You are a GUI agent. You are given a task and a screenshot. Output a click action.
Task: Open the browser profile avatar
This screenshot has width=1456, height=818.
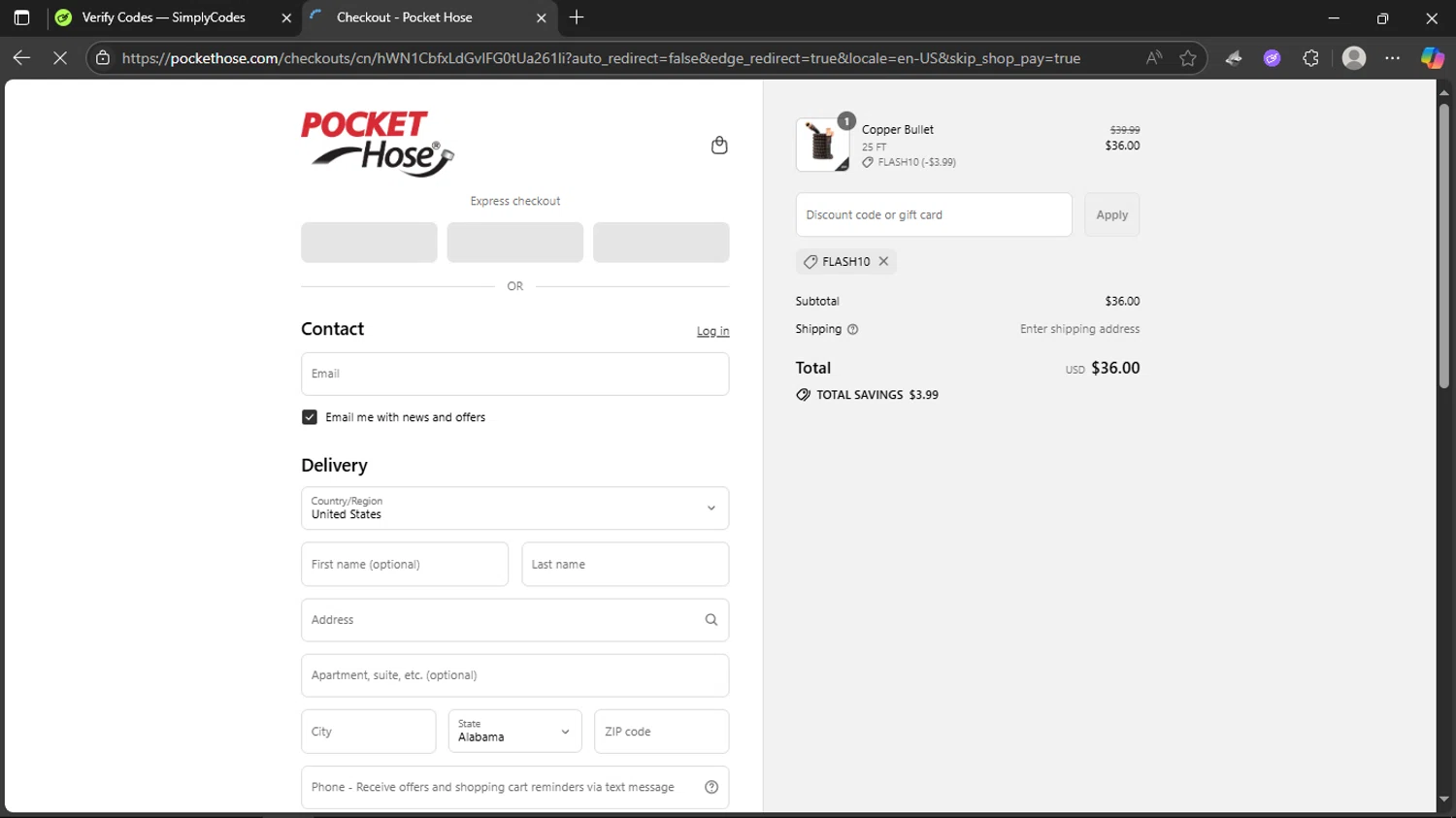point(1354,58)
